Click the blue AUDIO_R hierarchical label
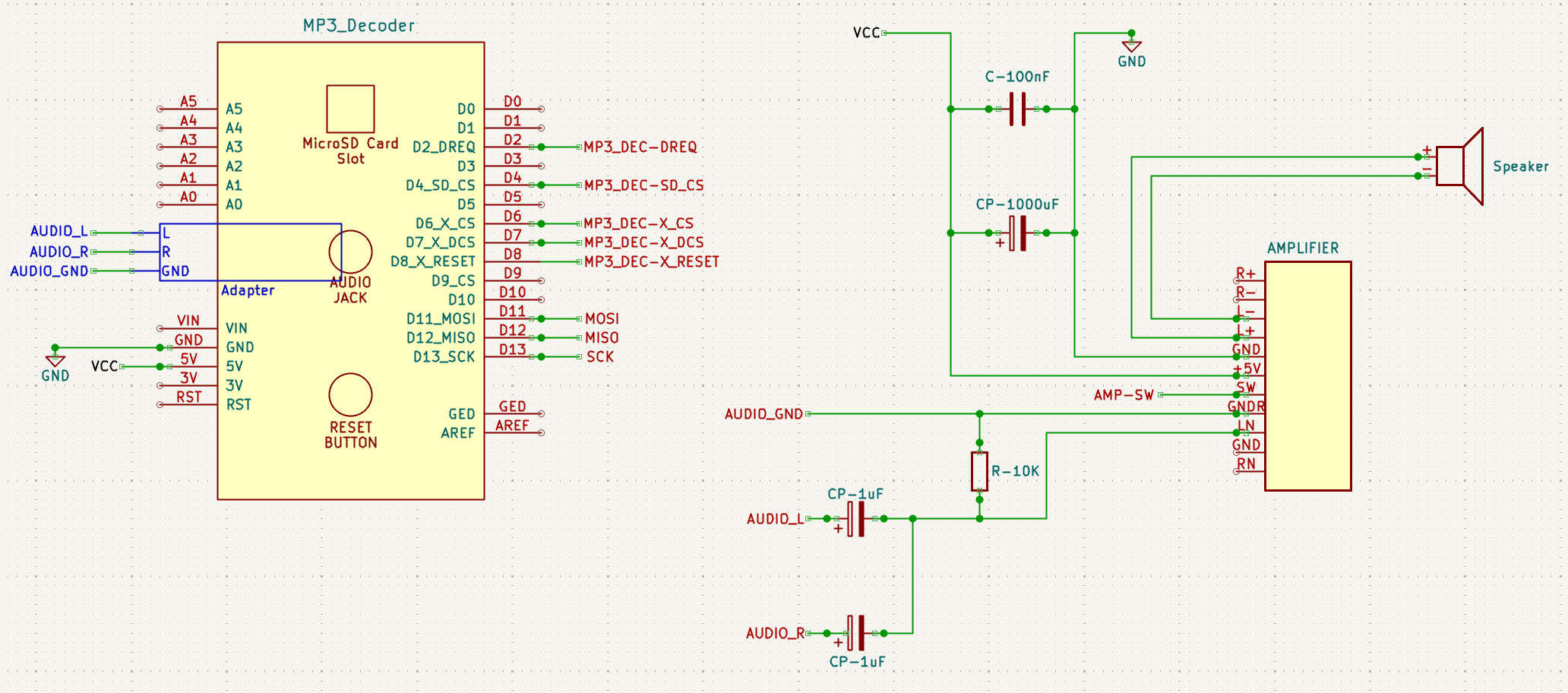This screenshot has height=693, width=1568. pos(59,252)
